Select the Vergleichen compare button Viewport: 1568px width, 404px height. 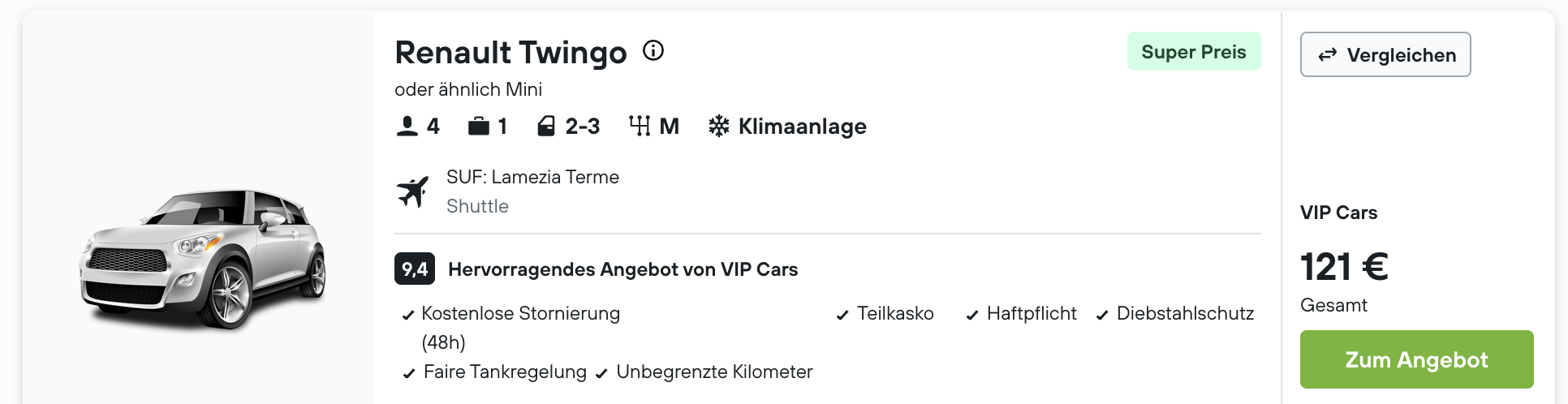coord(1385,54)
